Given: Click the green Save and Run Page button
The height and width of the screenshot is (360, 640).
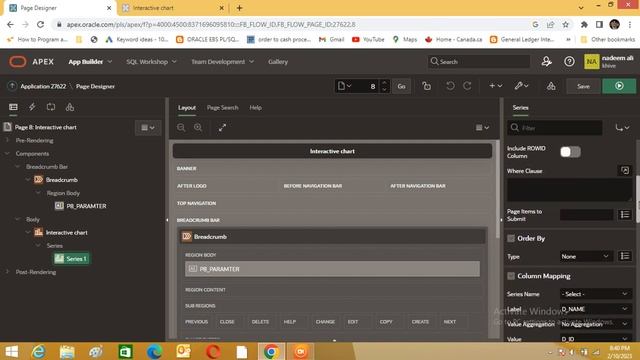Looking at the screenshot, I should (x=619, y=86).
